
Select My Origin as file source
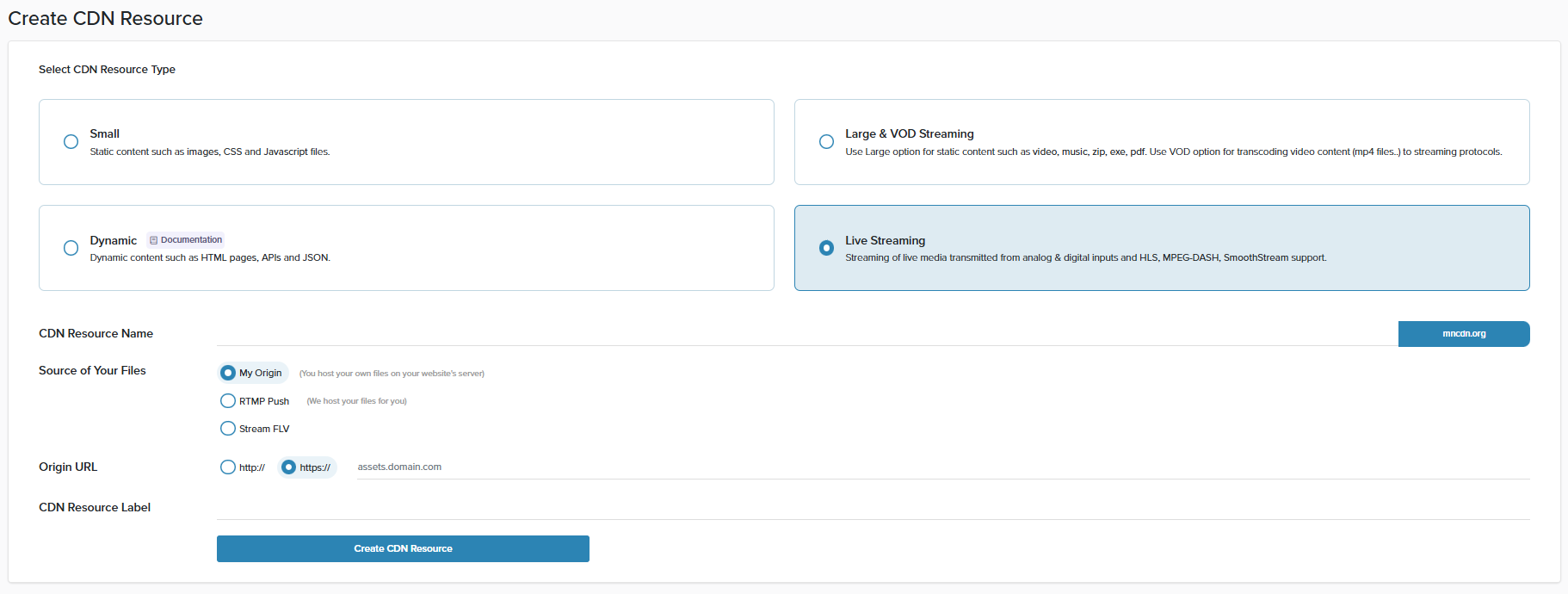228,373
